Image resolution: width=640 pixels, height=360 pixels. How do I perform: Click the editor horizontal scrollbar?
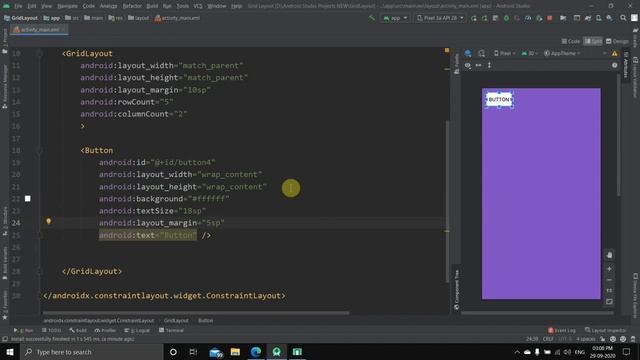click(x=196, y=313)
